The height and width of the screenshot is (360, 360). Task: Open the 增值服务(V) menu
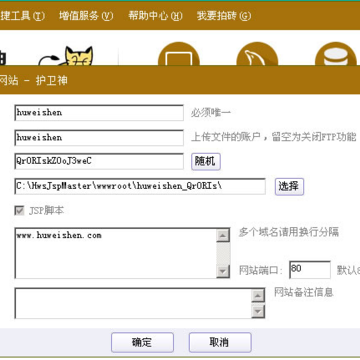(x=86, y=16)
